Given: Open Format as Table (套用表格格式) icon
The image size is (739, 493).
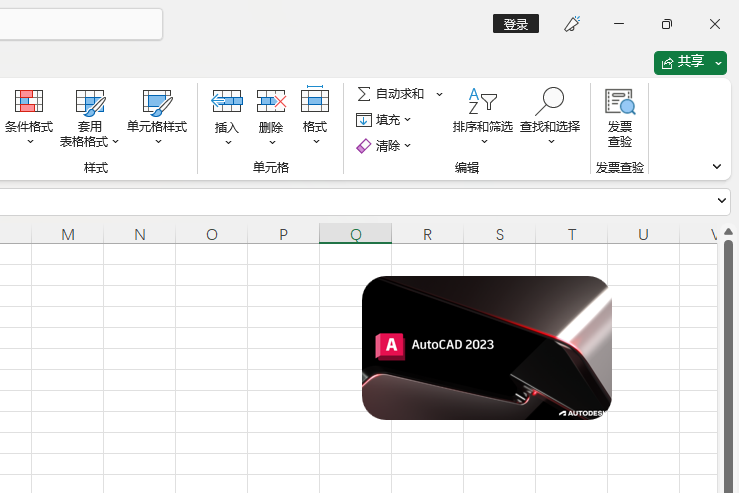Looking at the screenshot, I should click(x=90, y=103).
